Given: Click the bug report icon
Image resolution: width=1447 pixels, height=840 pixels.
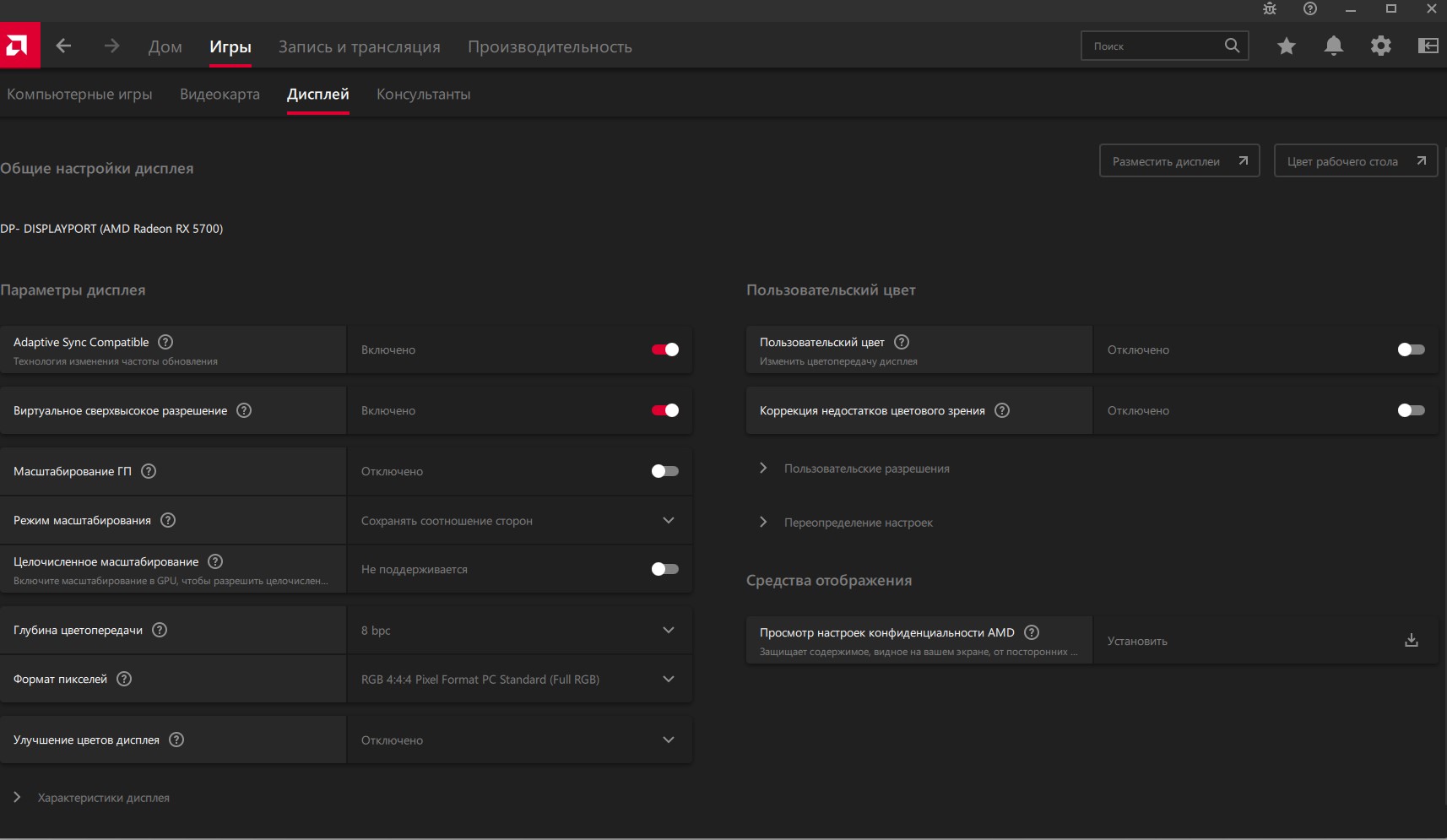Looking at the screenshot, I should point(1269,8).
